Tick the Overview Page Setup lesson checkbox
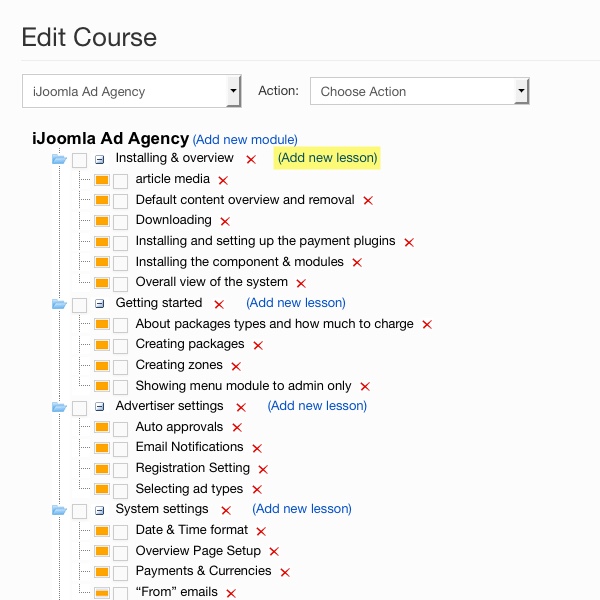 [121, 552]
